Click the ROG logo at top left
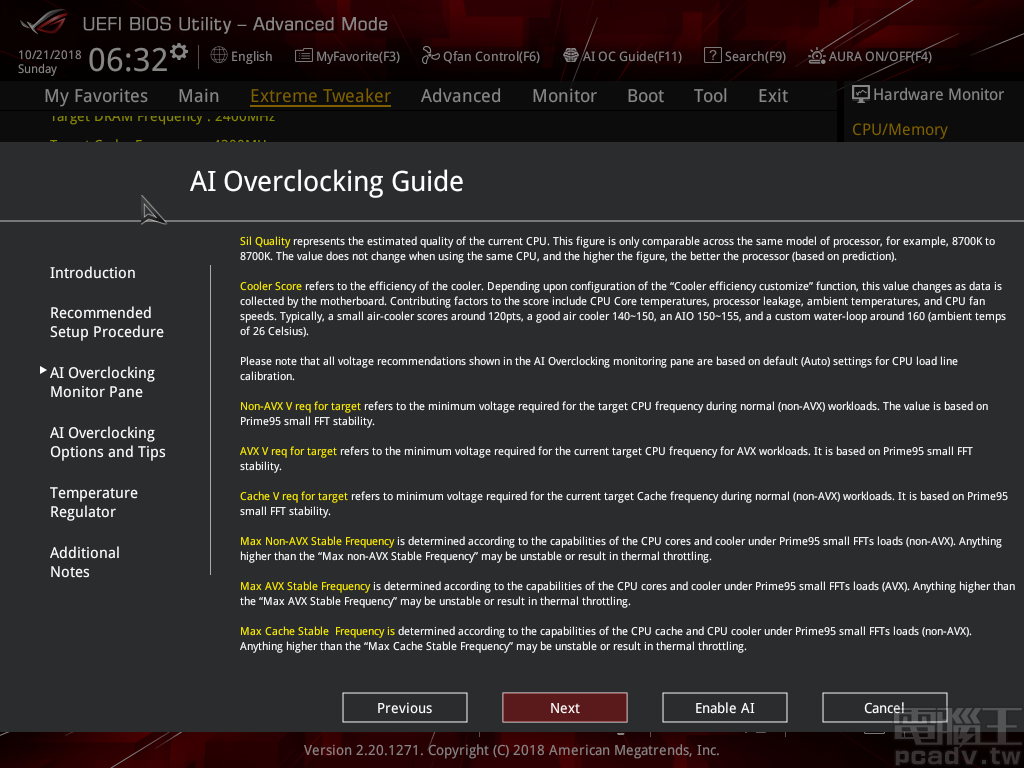1024x768 pixels. click(x=44, y=23)
